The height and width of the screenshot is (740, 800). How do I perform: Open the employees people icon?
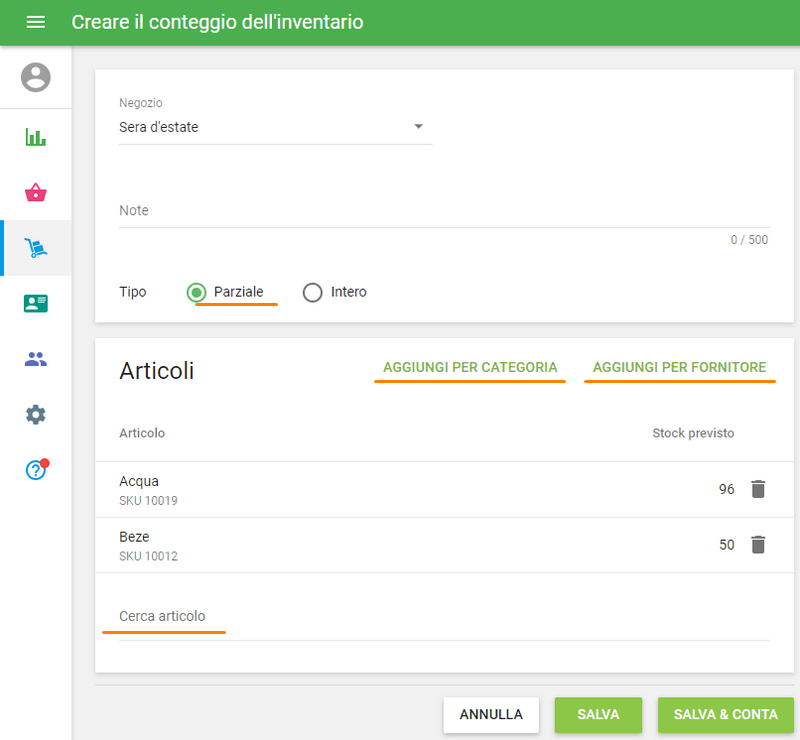pyautogui.click(x=36, y=359)
